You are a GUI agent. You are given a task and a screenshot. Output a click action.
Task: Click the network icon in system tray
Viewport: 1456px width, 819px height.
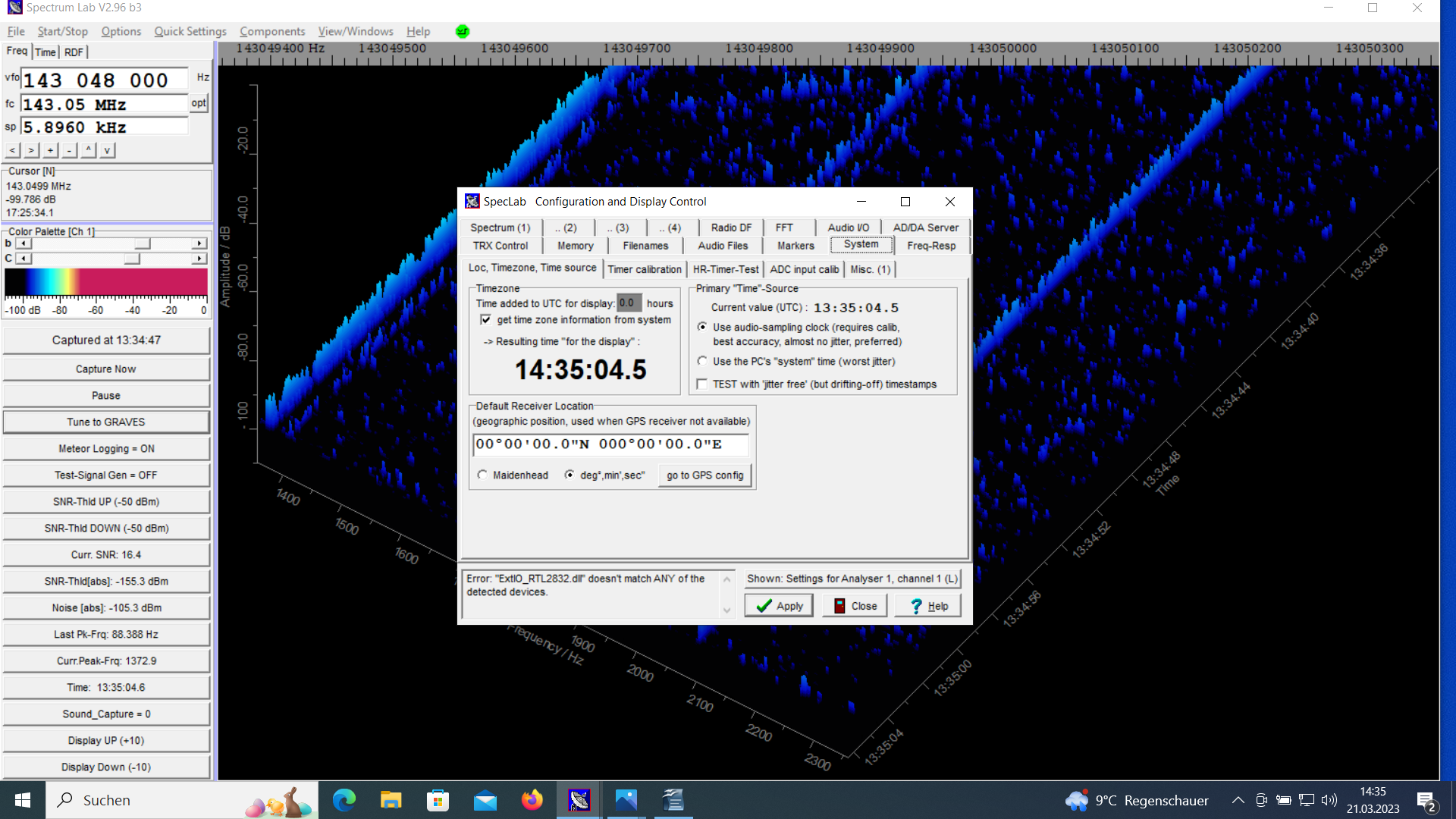1307,800
